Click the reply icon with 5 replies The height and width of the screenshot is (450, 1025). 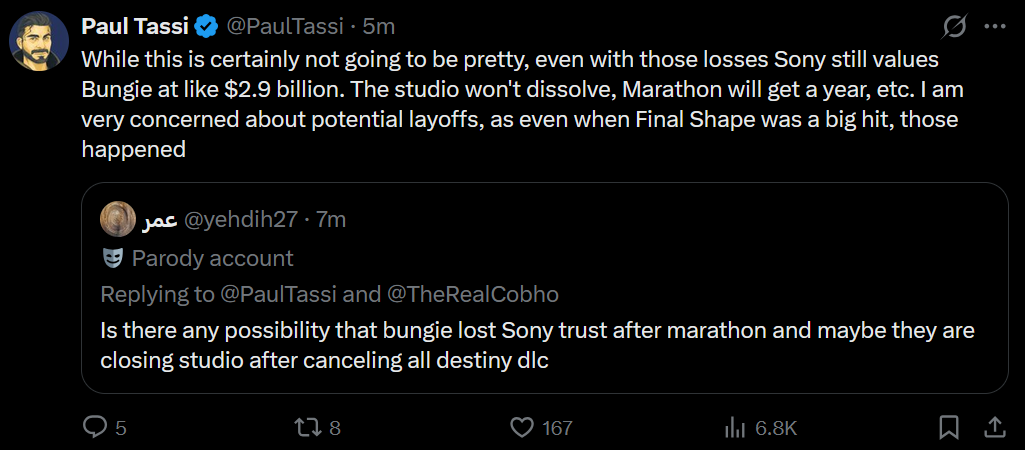click(105, 428)
